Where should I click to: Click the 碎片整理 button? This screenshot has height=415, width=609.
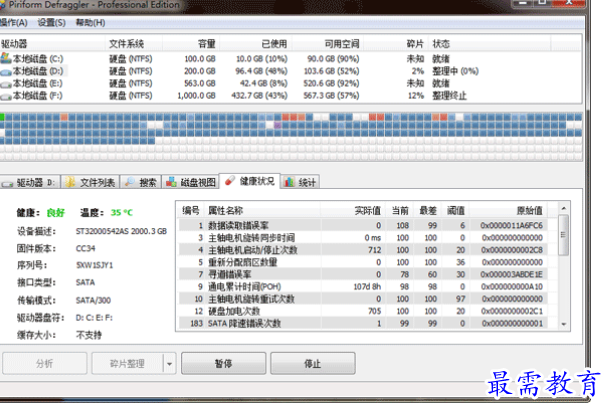tap(127, 363)
